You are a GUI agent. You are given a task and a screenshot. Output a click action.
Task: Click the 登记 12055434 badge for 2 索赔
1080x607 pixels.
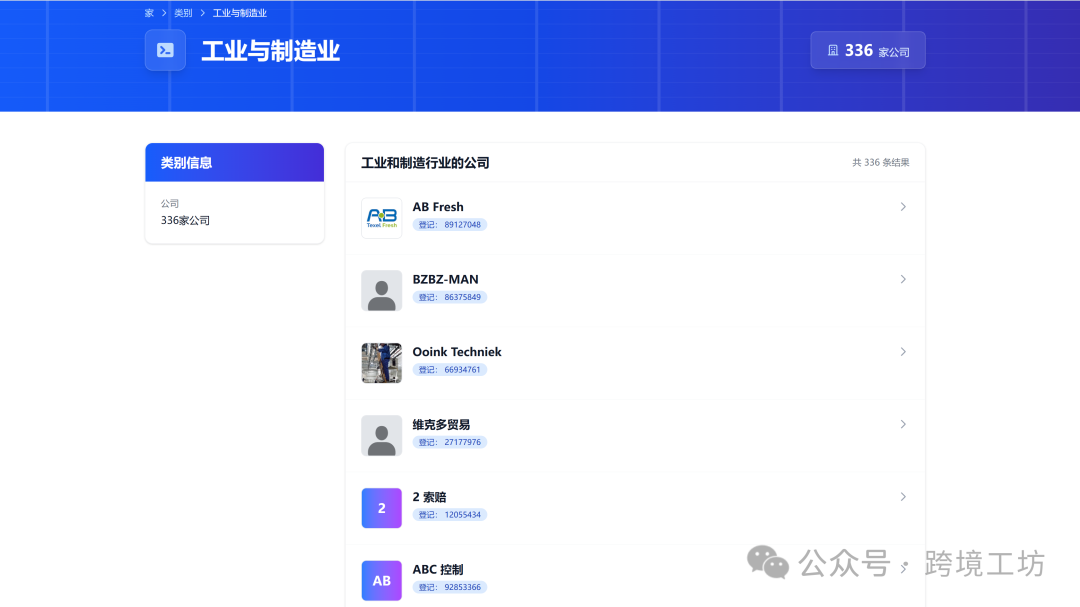tap(449, 514)
